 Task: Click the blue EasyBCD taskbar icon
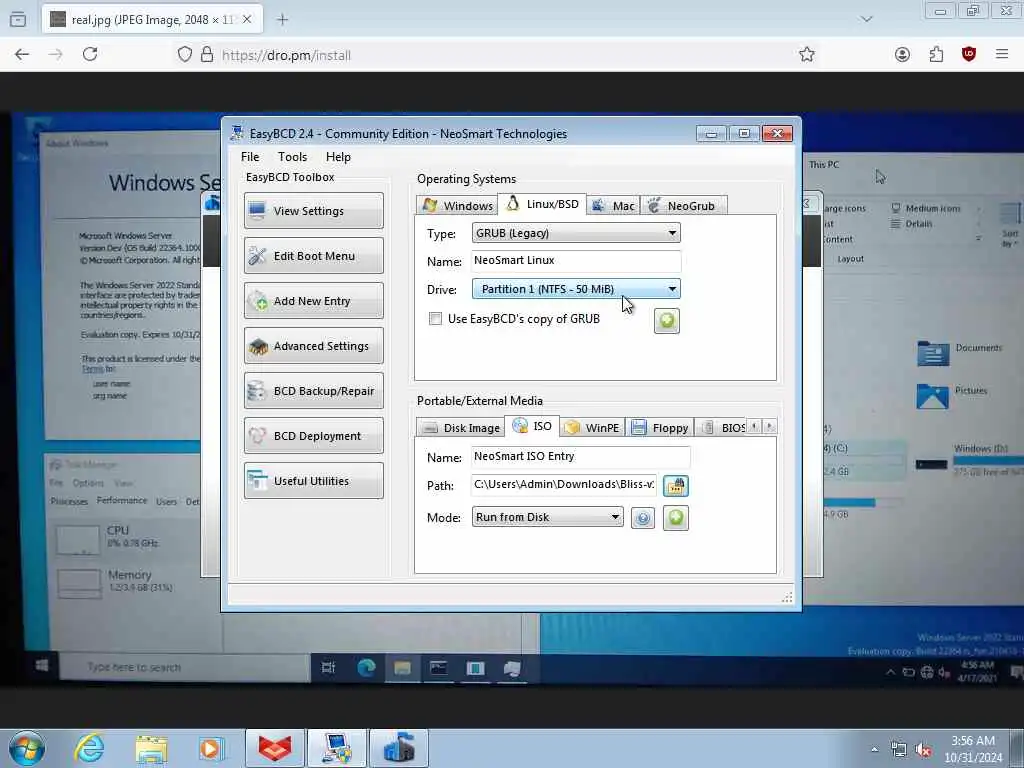point(399,748)
